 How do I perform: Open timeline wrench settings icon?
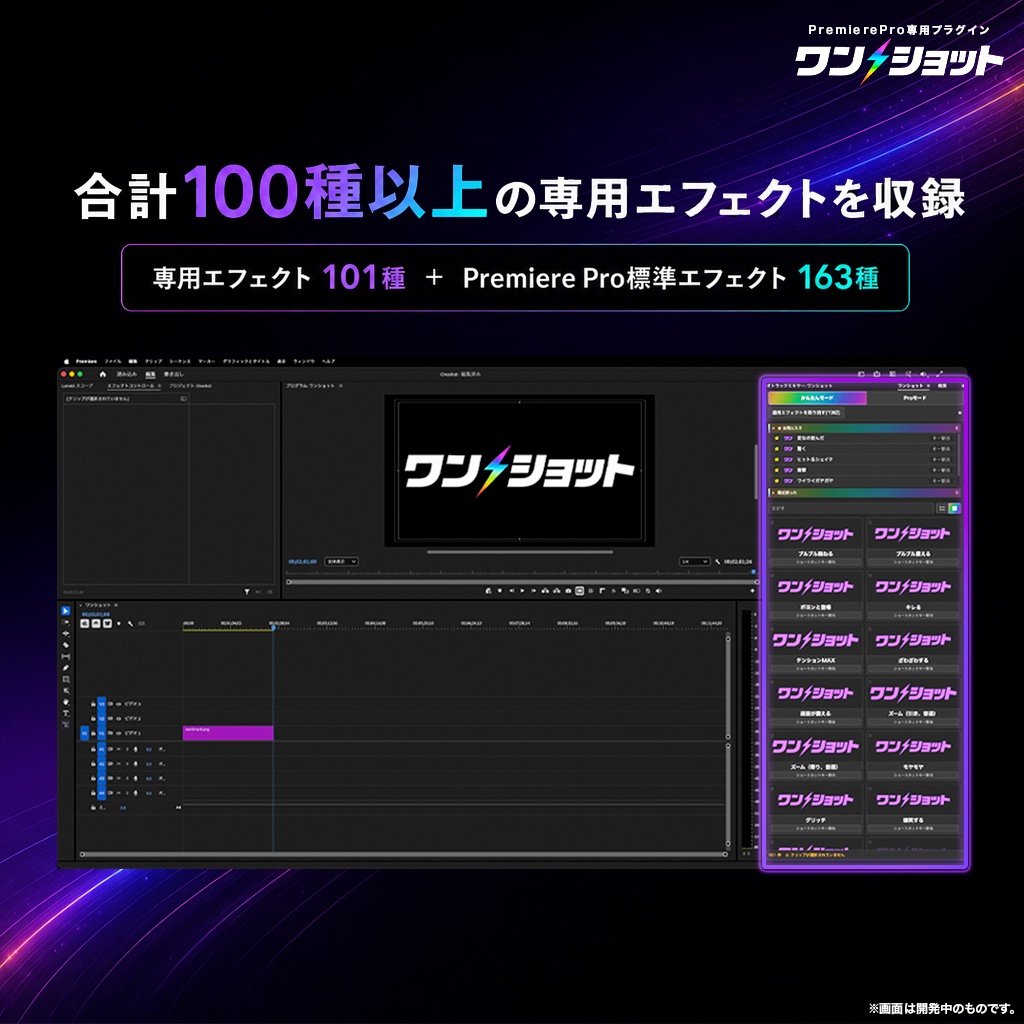click(131, 624)
